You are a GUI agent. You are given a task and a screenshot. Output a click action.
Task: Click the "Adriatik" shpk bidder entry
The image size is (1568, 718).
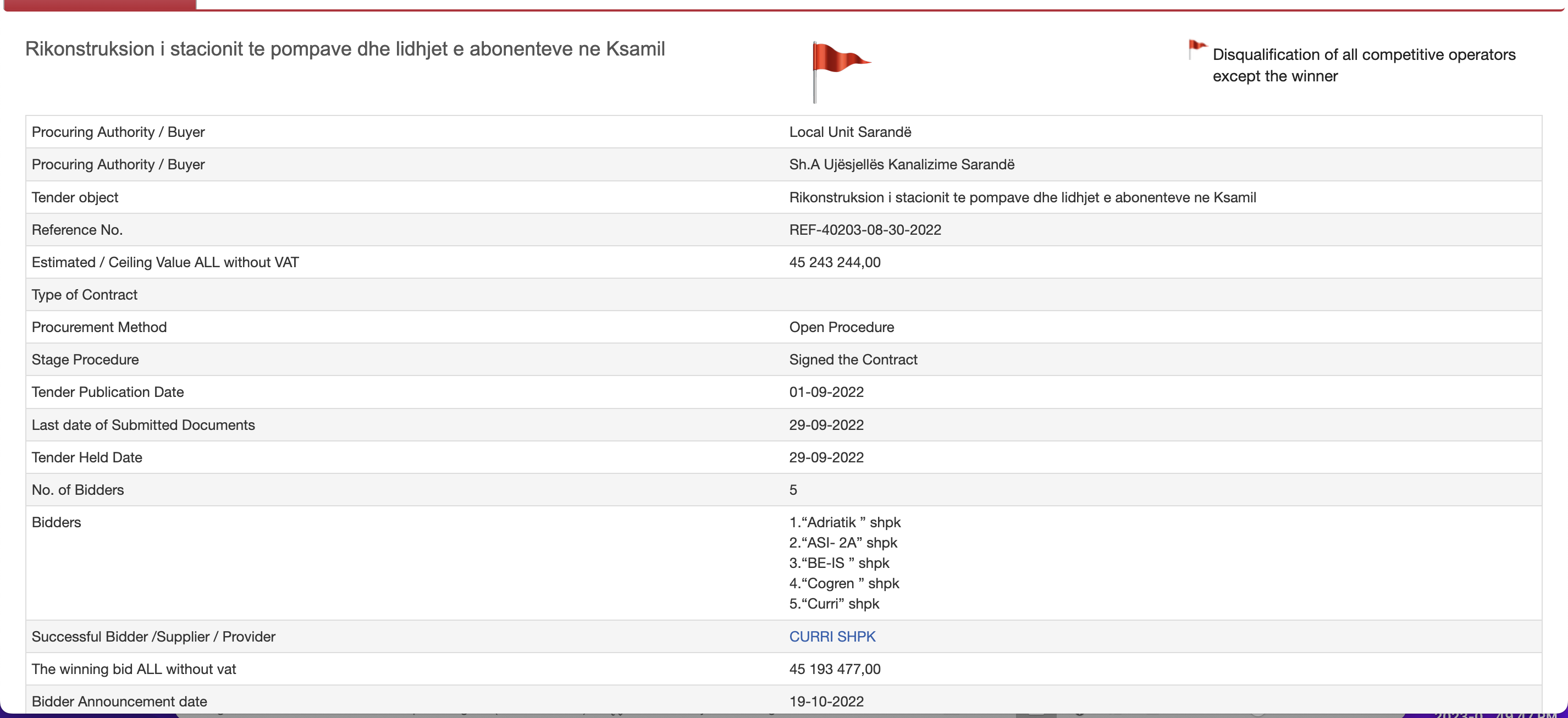coord(845,522)
